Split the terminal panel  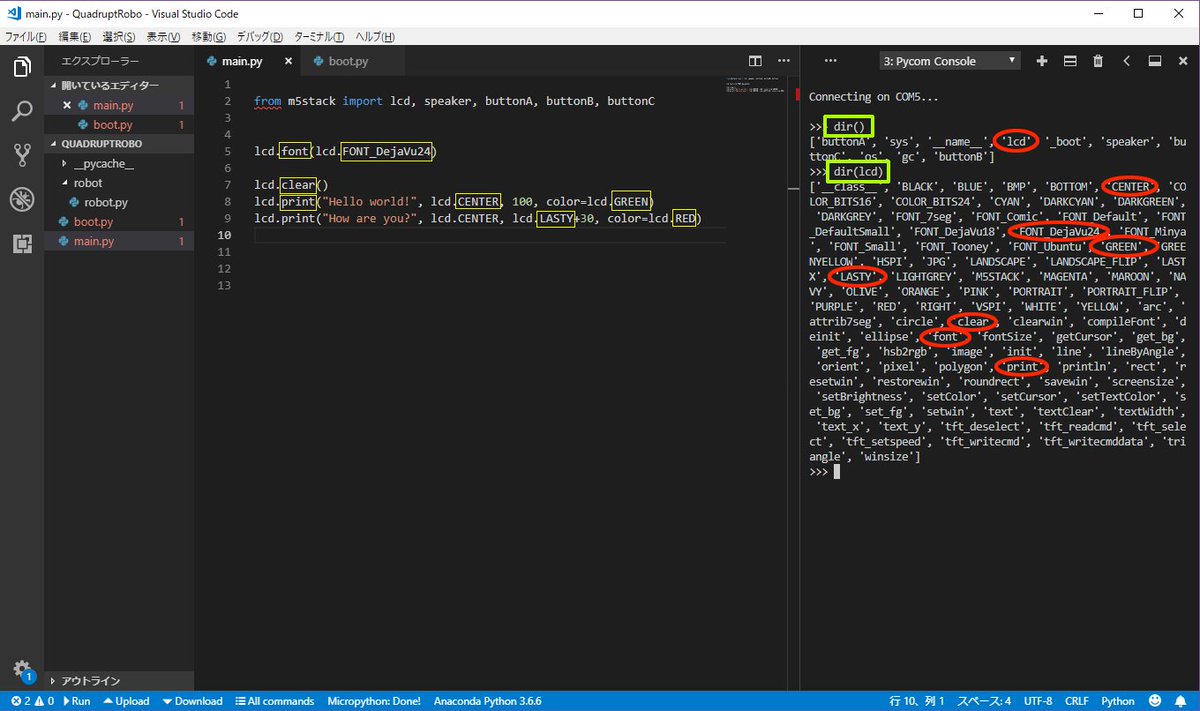[x=1070, y=61]
